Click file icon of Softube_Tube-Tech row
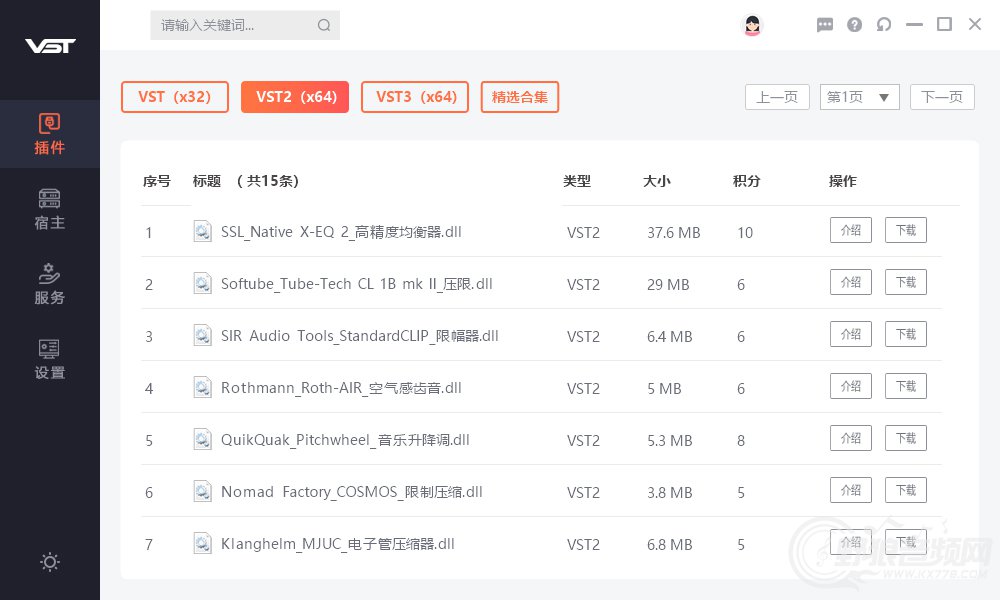The image size is (1000, 600). (202, 283)
